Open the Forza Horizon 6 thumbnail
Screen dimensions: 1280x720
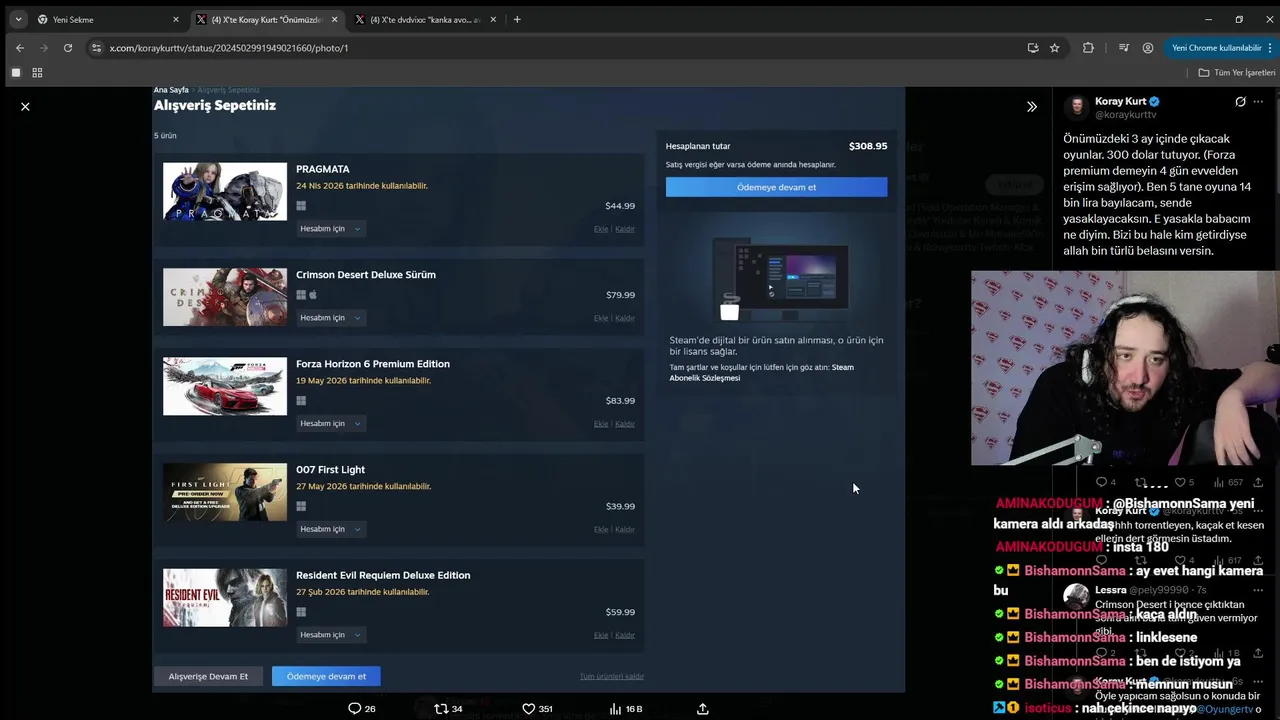(x=225, y=386)
